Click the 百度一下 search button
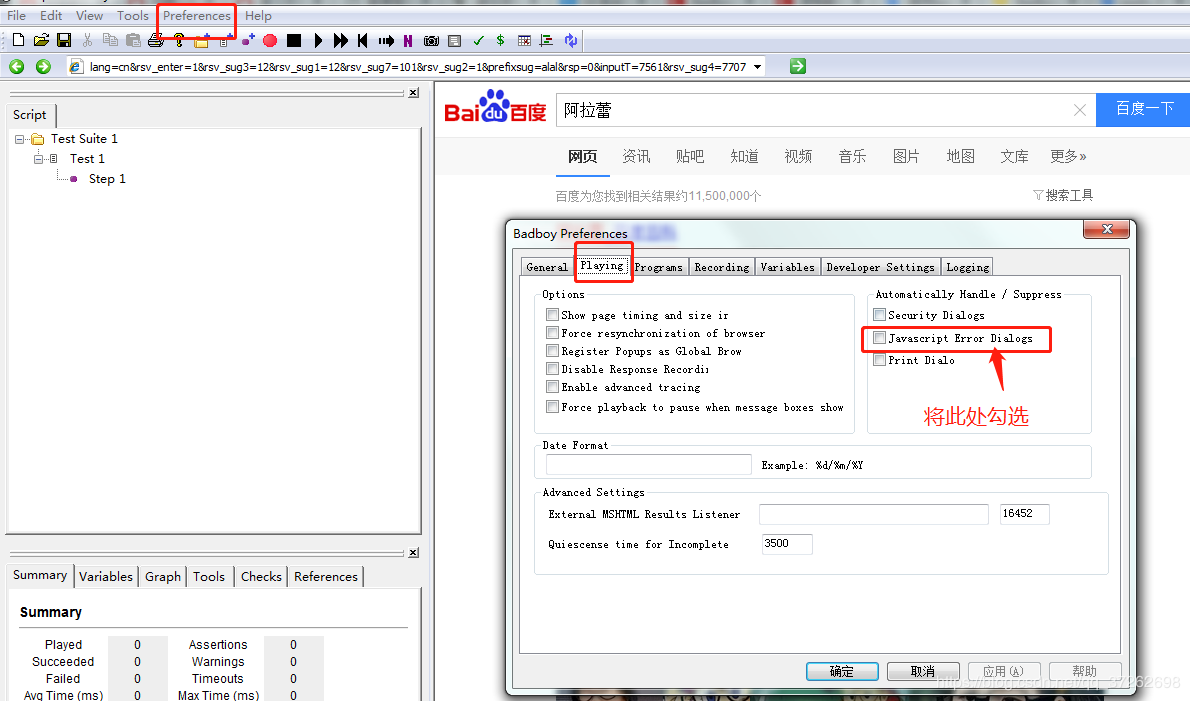Viewport: 1190px width, 701px height. pos(1144,109)
